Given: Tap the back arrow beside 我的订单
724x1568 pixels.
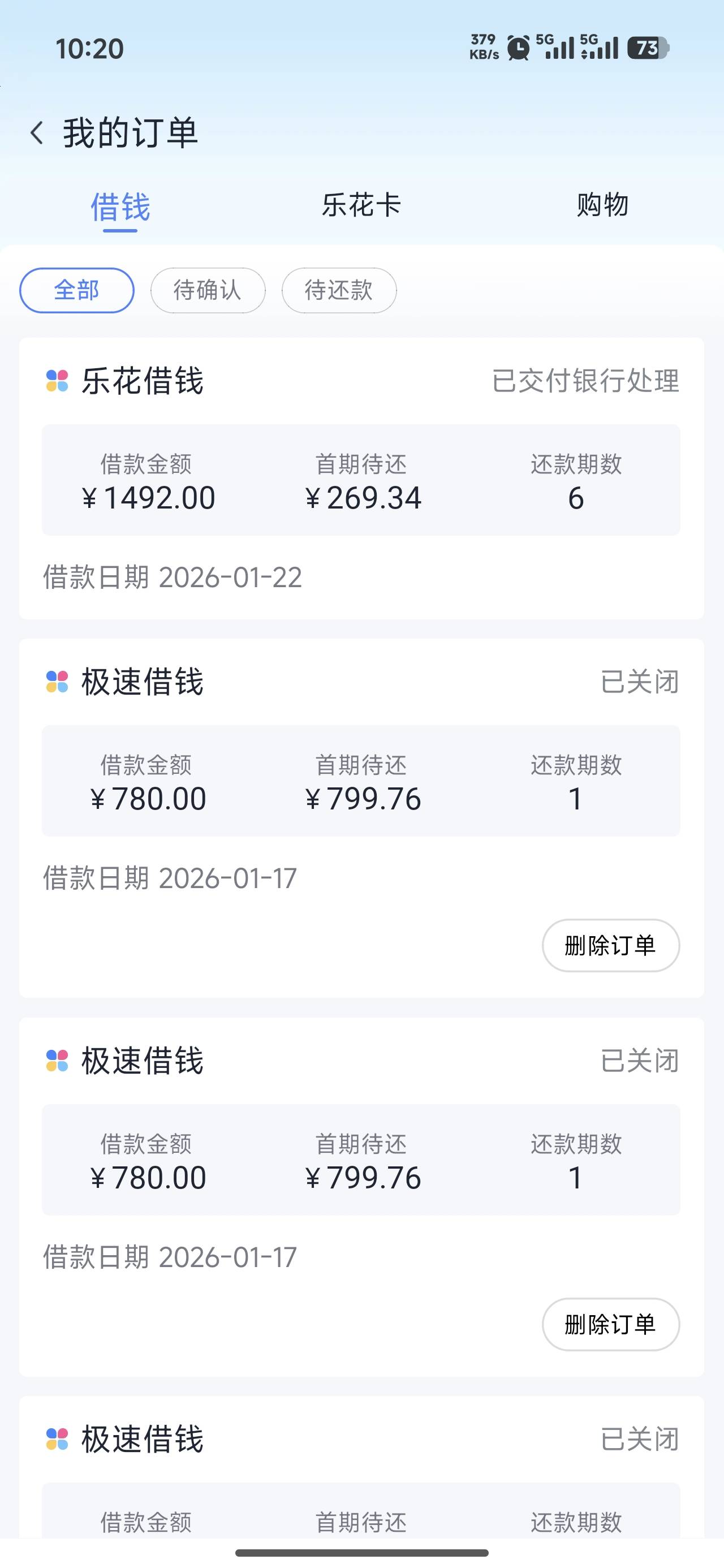Looking at the screenshot, I should [x=37, y=133].
